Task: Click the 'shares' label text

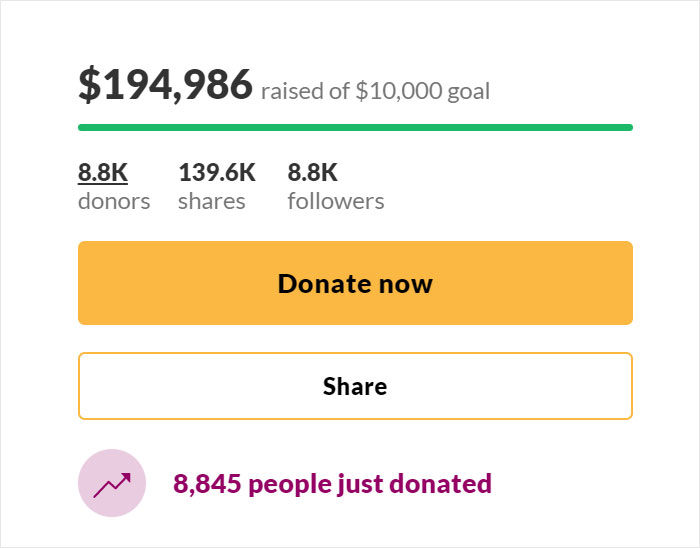Action: coord(212,201)
